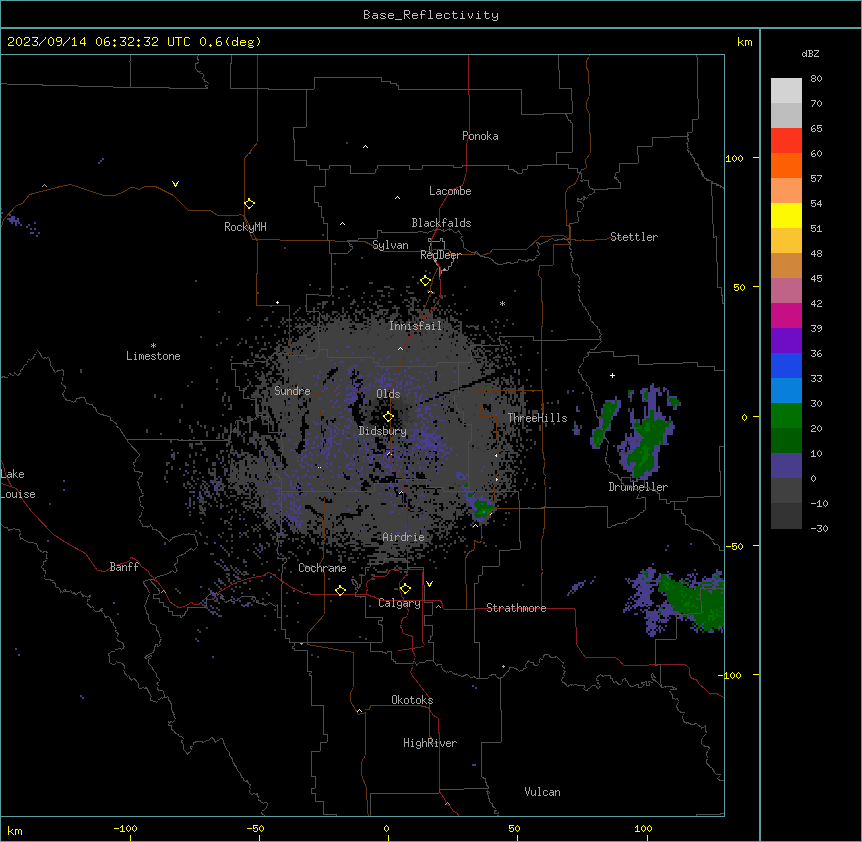Image resolution: width=862 pixels, height=842 pixels.
Task: Click the Innisfail city label
Action: click(x=415, y=326)
